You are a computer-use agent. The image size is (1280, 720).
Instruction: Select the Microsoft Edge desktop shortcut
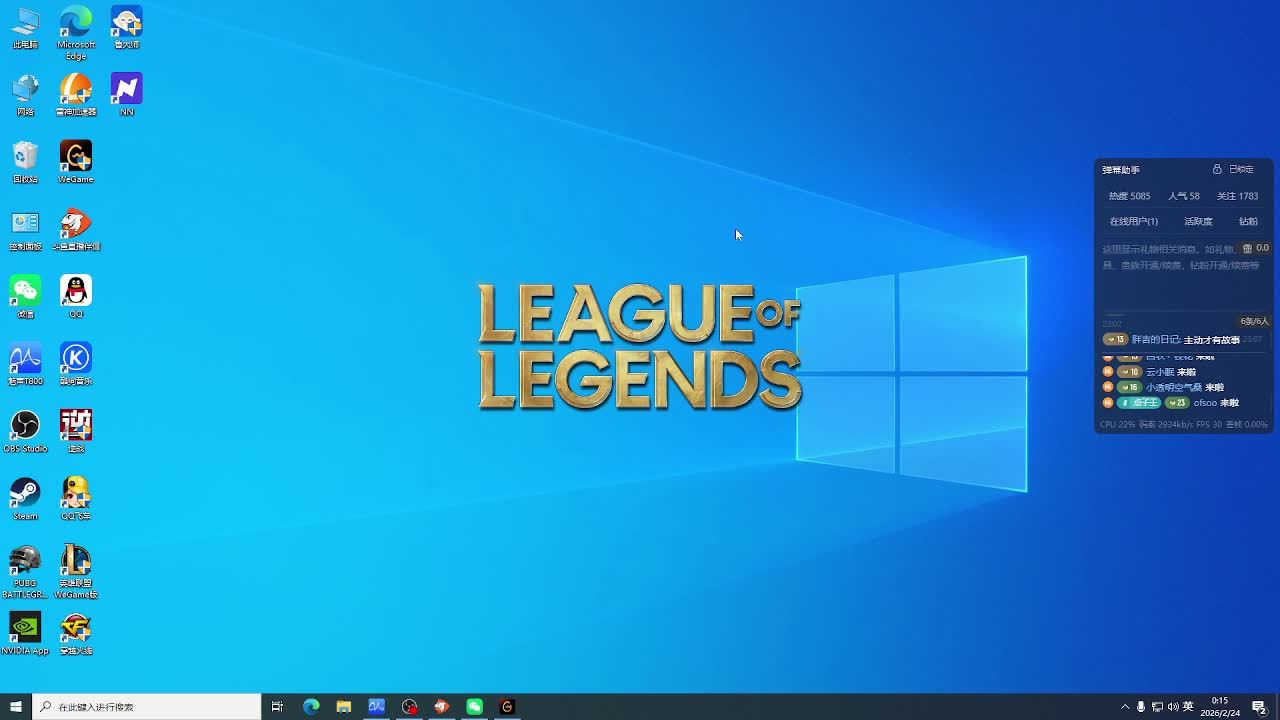click(76, 23)
